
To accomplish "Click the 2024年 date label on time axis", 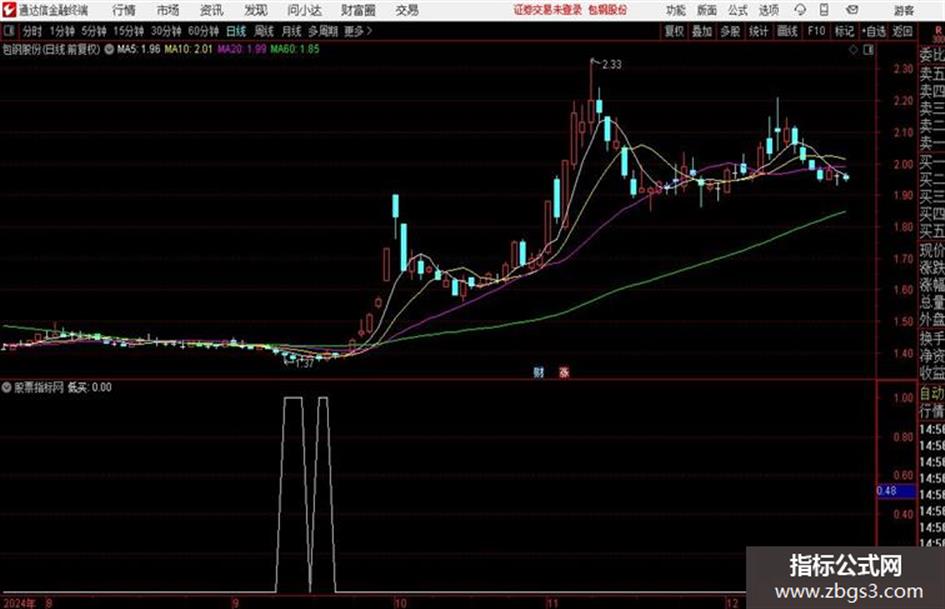I will (x=18, y=603).
